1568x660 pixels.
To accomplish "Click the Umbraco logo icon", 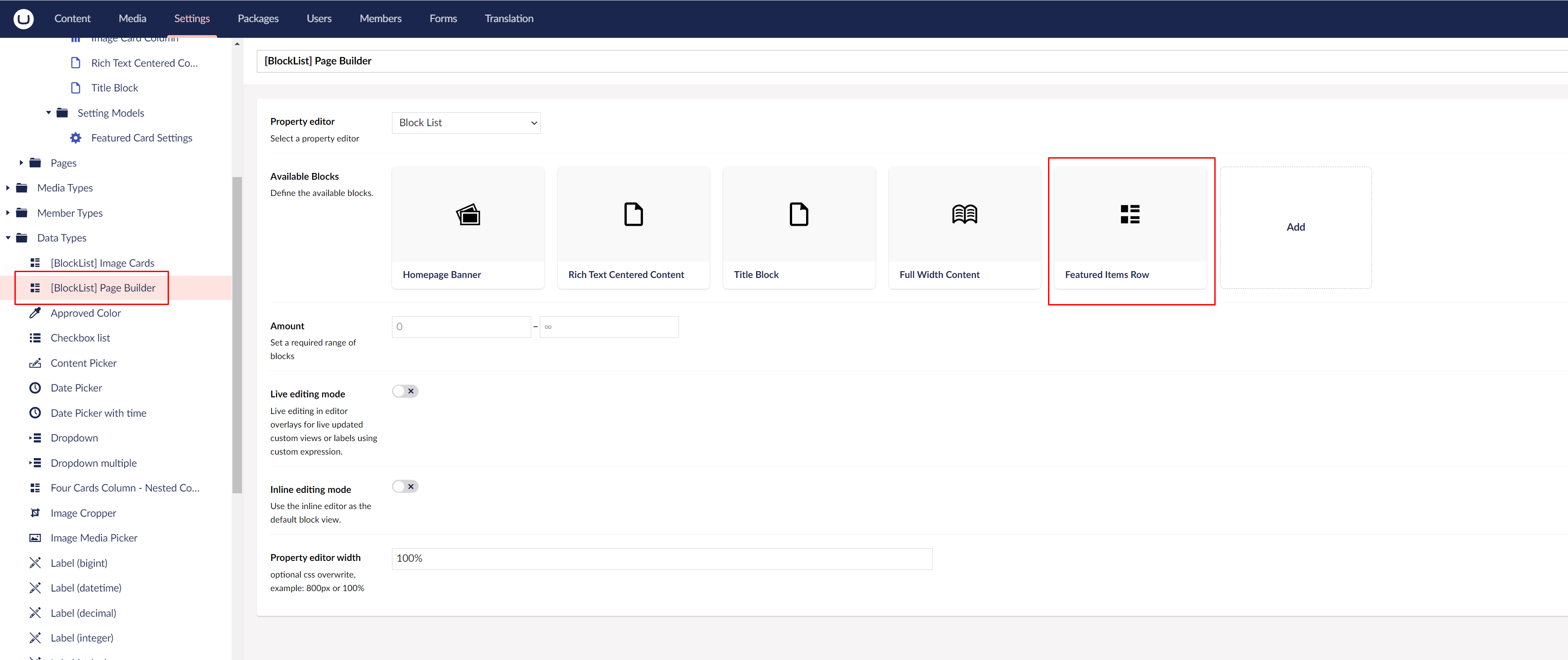I will point(23,18).
